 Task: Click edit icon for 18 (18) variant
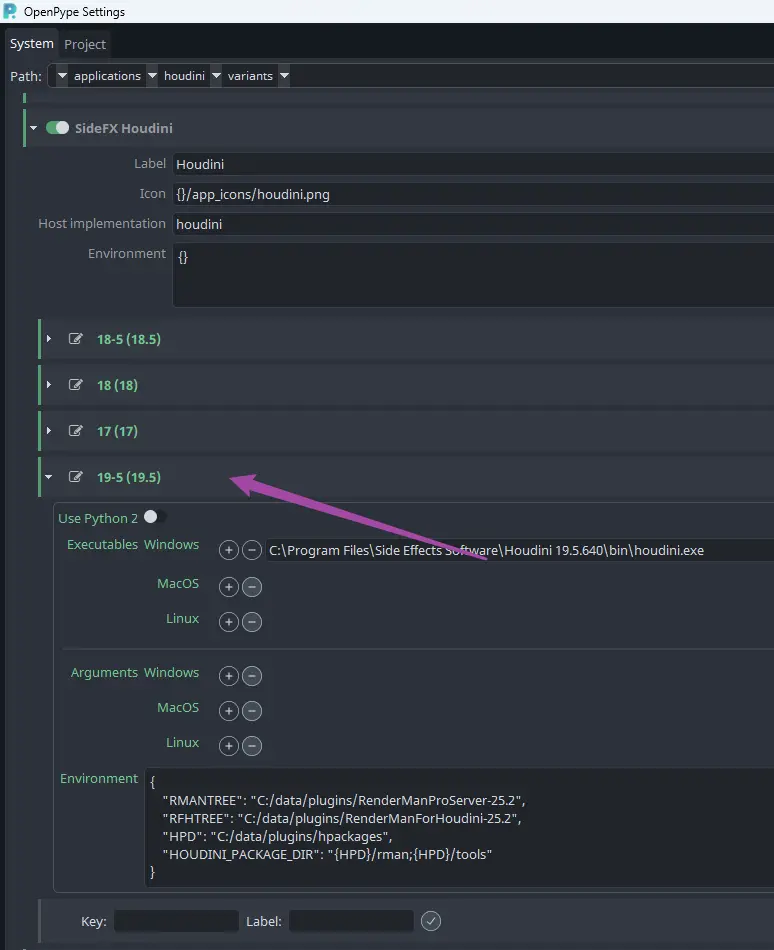[x=76, y=385]
